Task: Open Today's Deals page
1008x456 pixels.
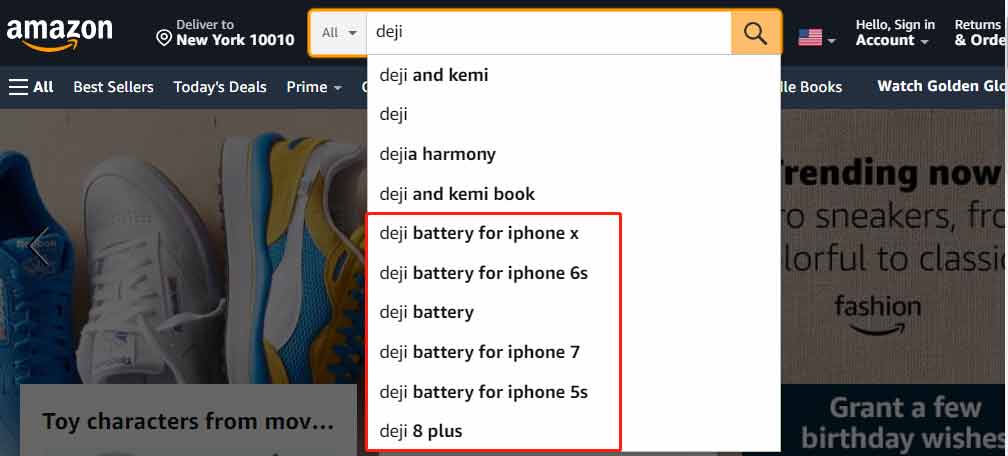Action: tap(220, 87)
